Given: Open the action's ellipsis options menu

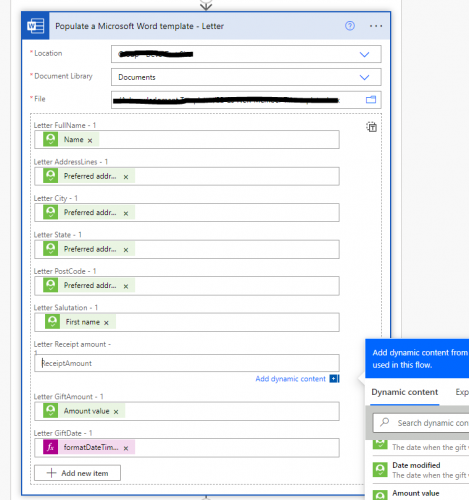Looking at the screenshot, I should pos(376,26).
